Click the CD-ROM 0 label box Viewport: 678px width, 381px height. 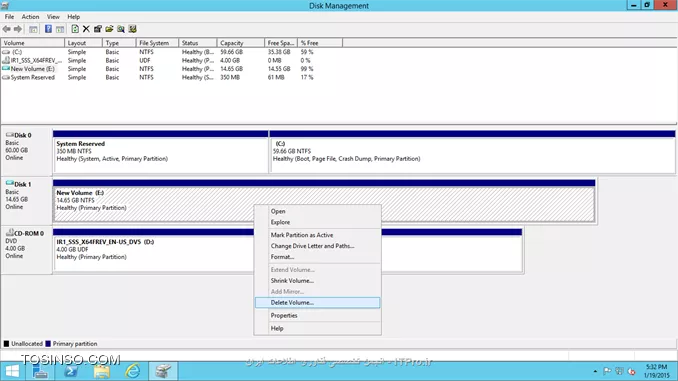click(27, 250)
